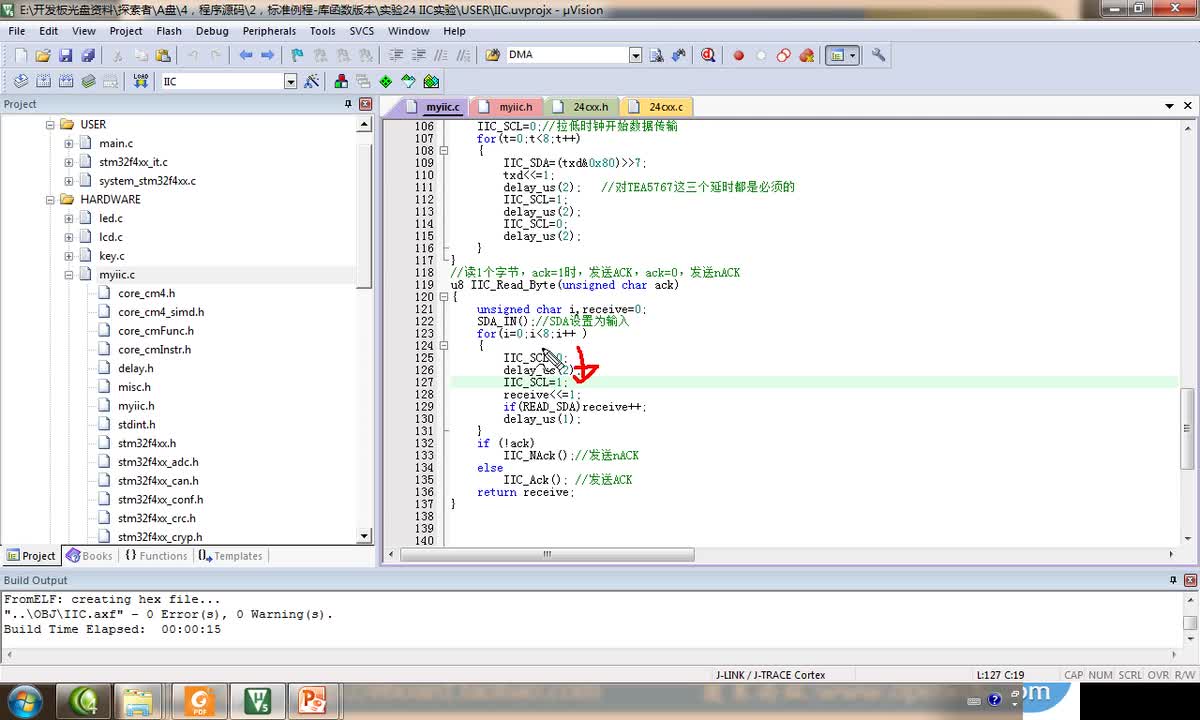Open the DMA search combo dropdown
The image size is (1200, 720).
tap(635, 55)
